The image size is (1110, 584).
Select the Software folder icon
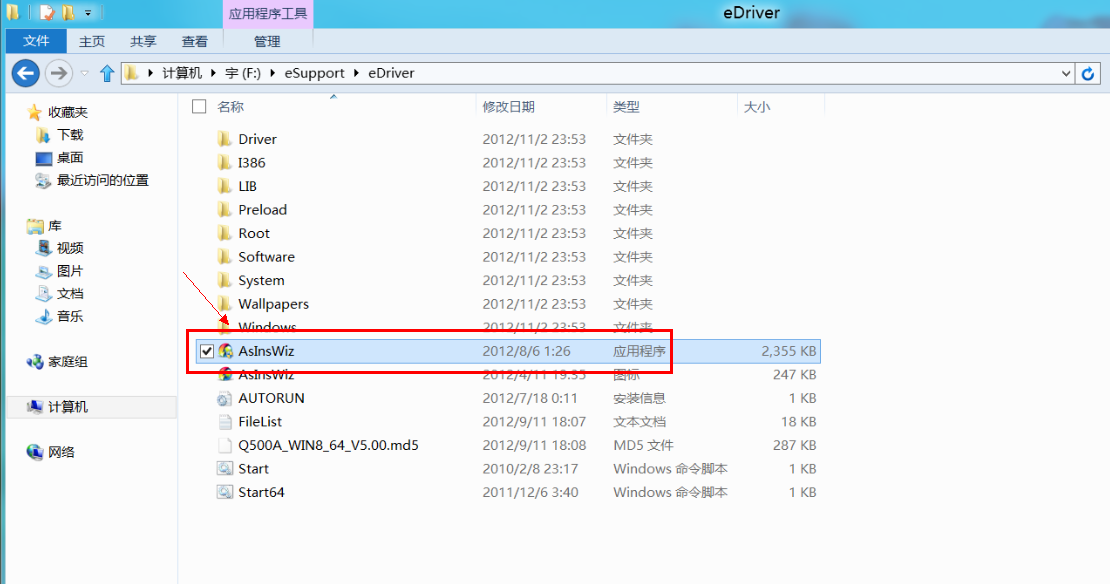[224, 256]
